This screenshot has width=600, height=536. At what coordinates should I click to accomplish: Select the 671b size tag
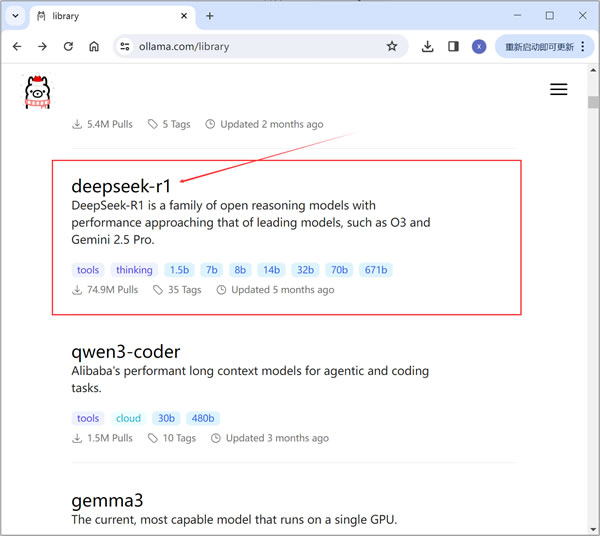[376, 270]
